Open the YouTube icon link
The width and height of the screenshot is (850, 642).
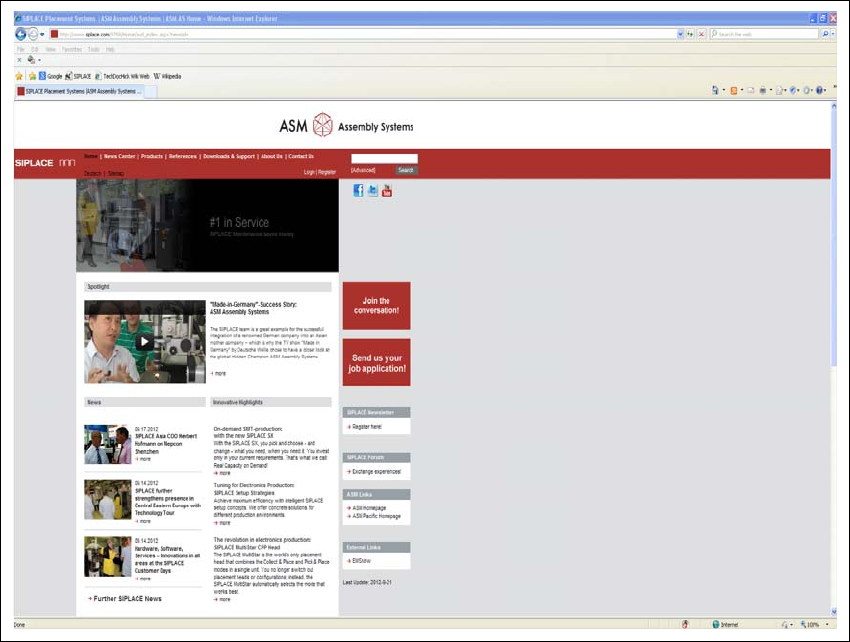(387, 190)
